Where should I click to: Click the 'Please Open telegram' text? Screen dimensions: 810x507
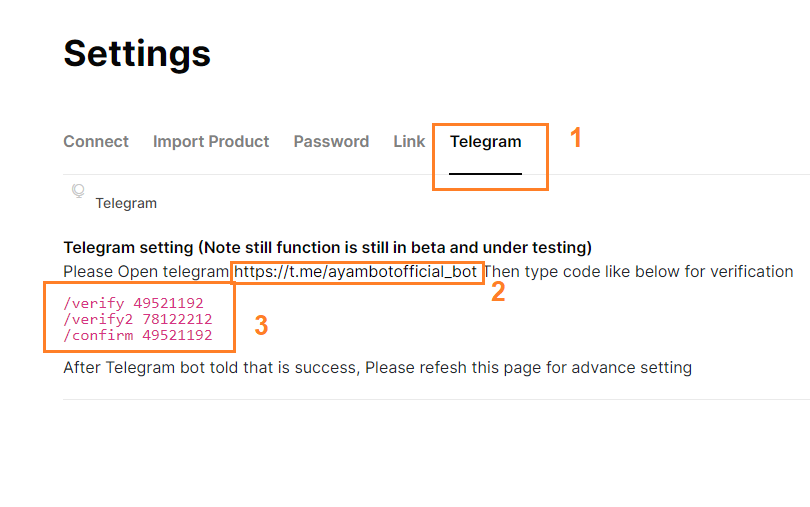146,272
